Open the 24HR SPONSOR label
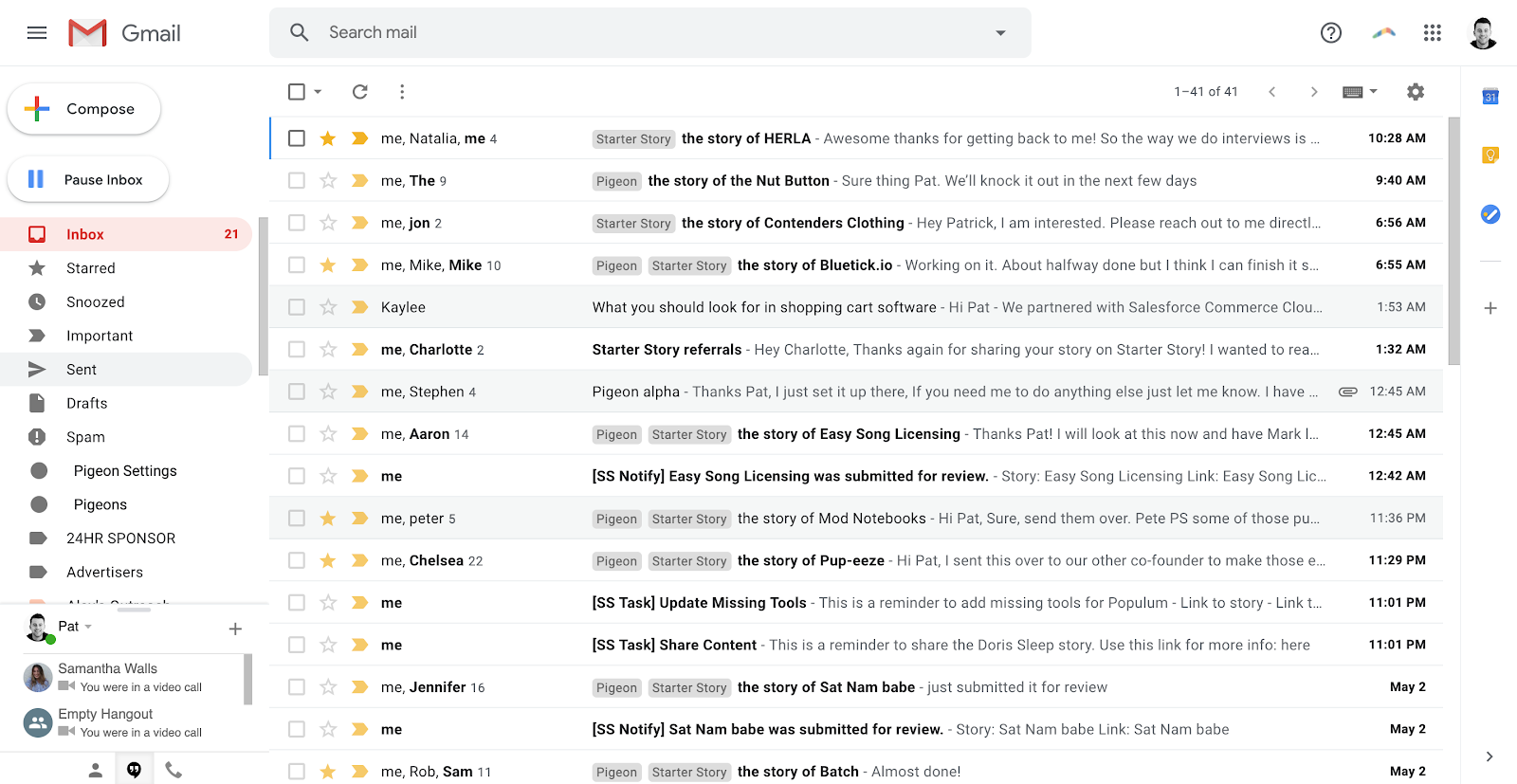 [127, 538]
